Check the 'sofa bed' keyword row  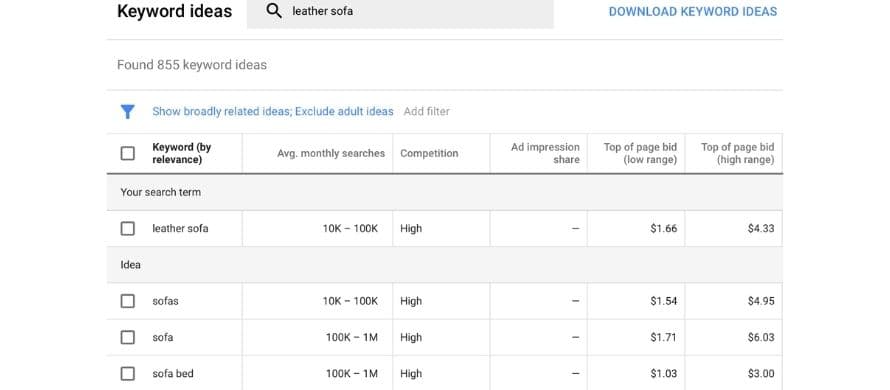pos(128,374)
